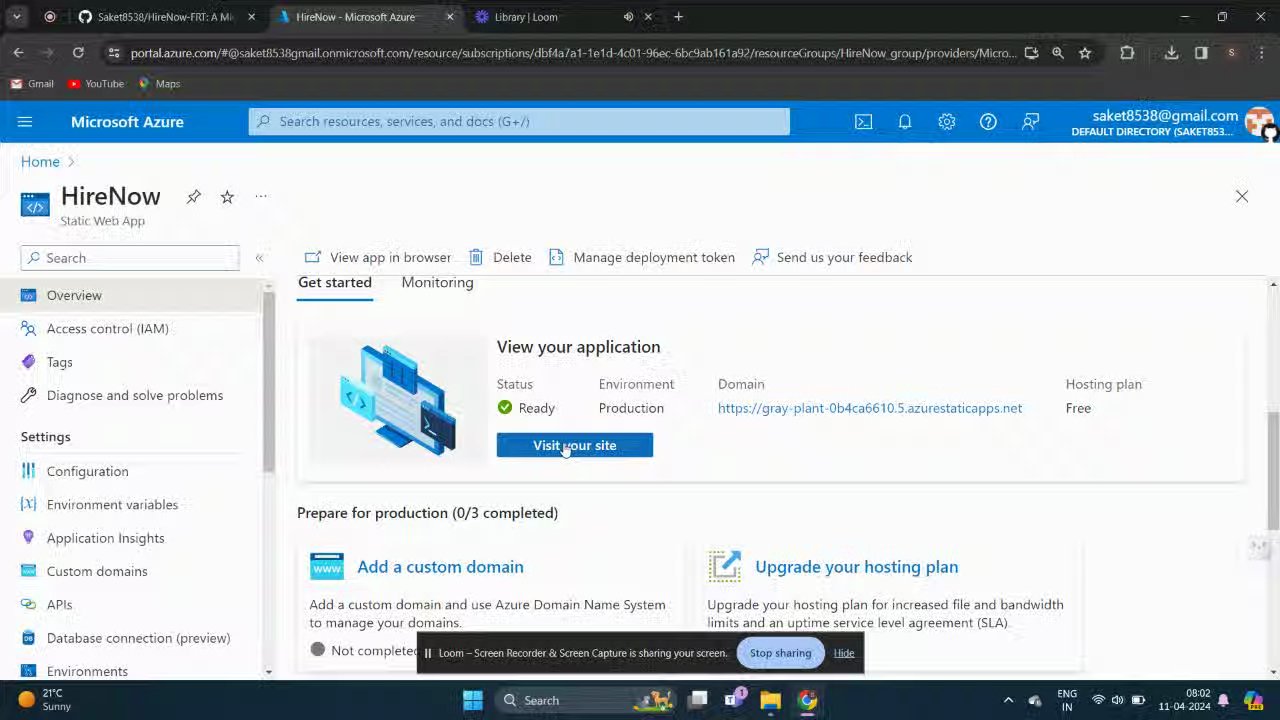Open YouTube bookmark

point(96,84)
